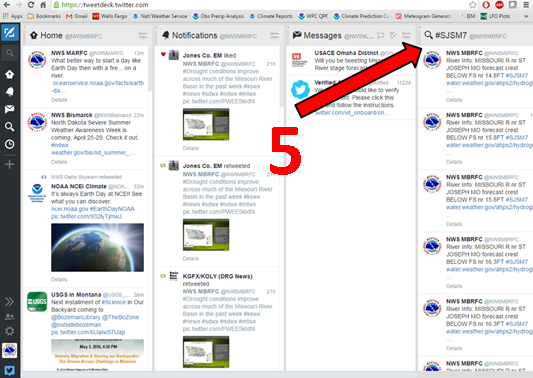The image size is (533, 378).
Task: Show more bookmarks overflow chevron
Action: (x=526, y=16)
